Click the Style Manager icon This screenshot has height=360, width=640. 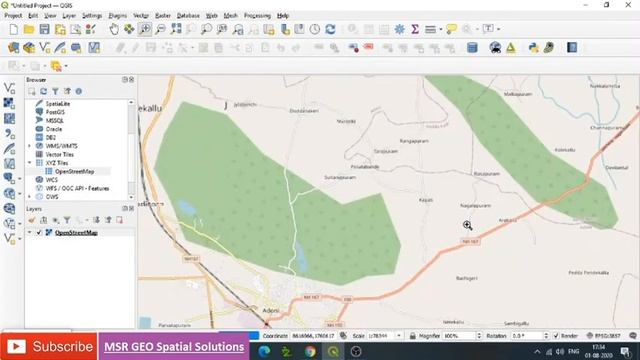91,29
